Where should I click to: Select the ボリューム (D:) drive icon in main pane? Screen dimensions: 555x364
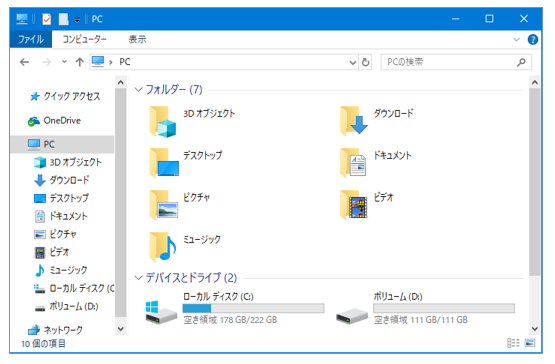[x=352, y=315]
